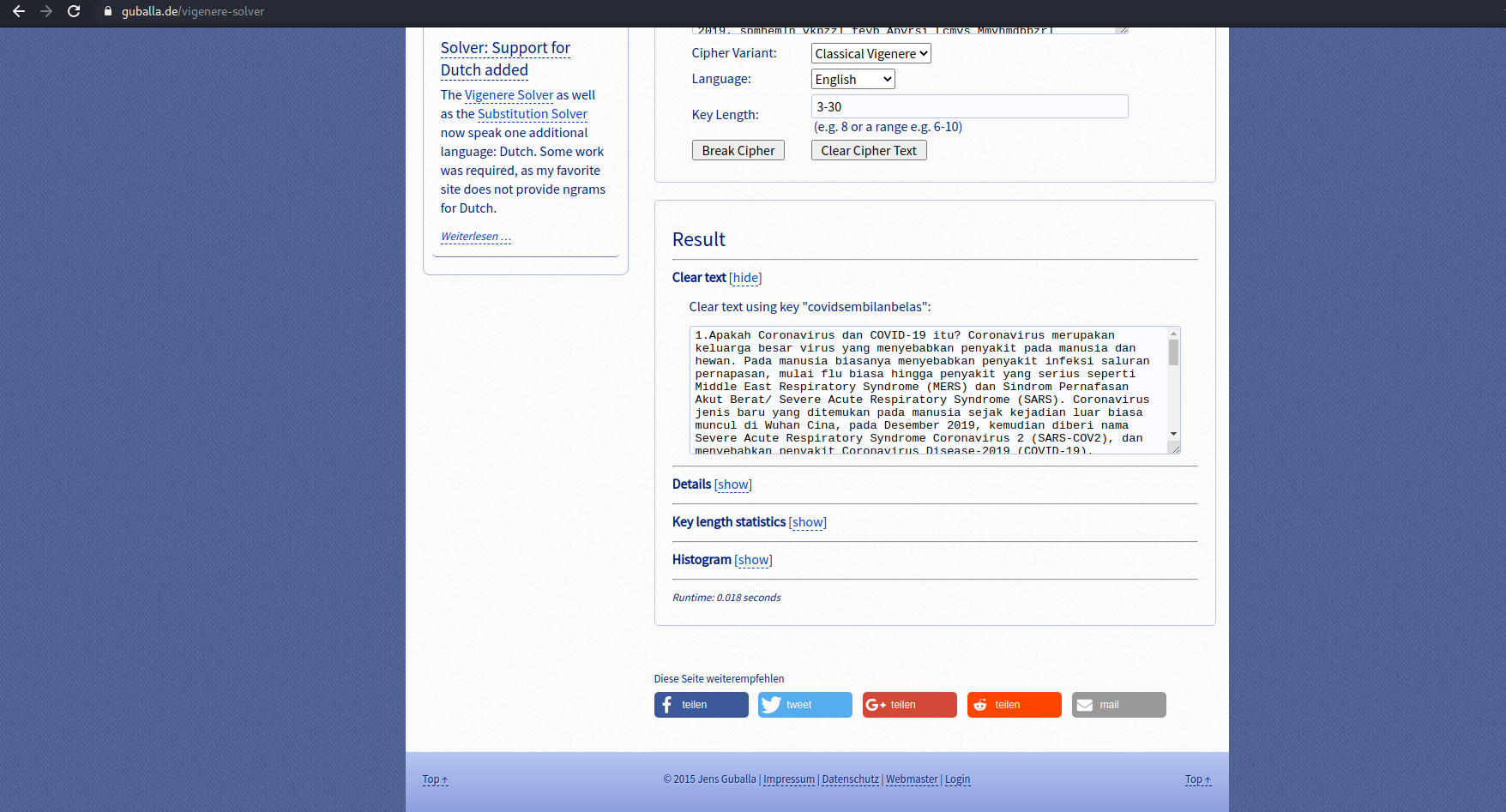This screenshot has height=812, width=1506.
Task: Click the browser forward arrow
Action: pyautogui.click(x=46, y=11)
